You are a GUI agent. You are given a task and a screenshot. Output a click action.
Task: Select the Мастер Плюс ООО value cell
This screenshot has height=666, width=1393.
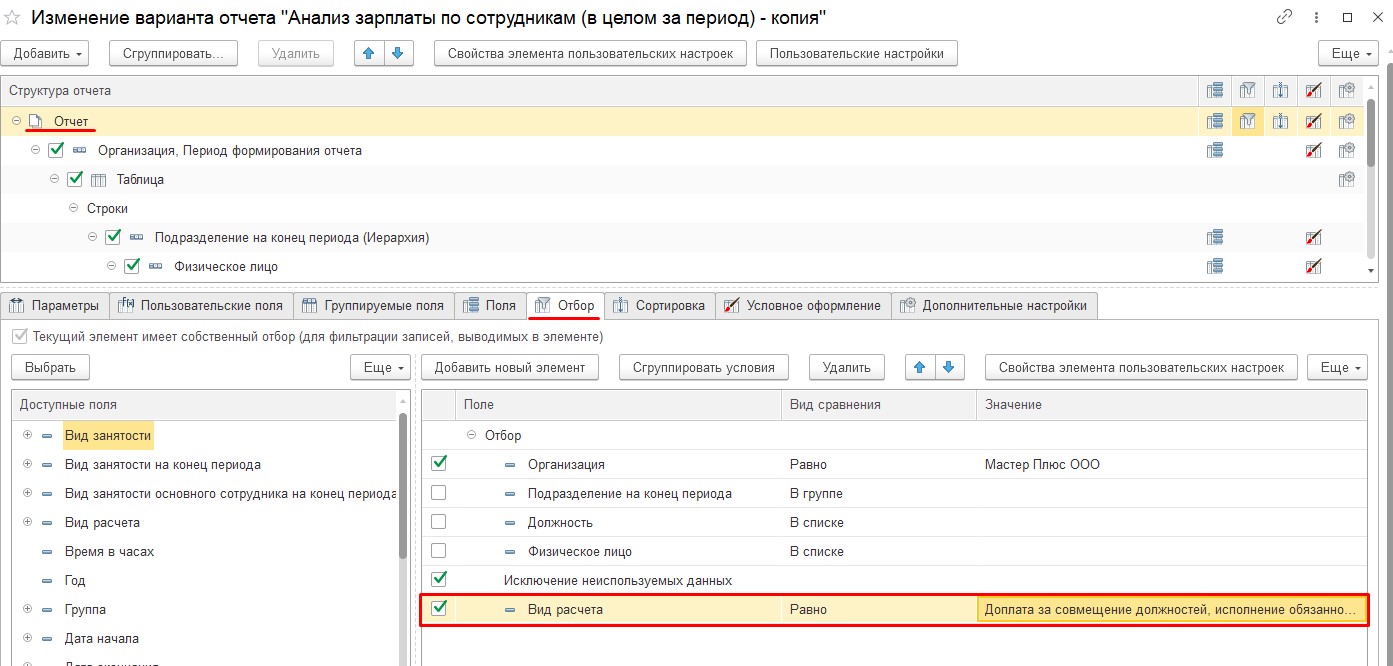tap(1171, 464)
